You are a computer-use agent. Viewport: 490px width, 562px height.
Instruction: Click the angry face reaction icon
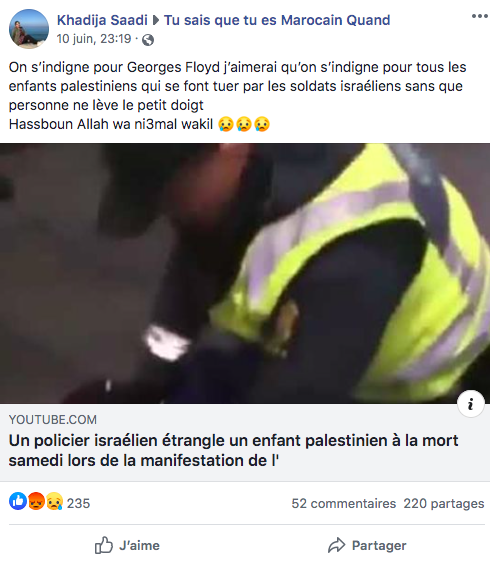pos(36,501)
